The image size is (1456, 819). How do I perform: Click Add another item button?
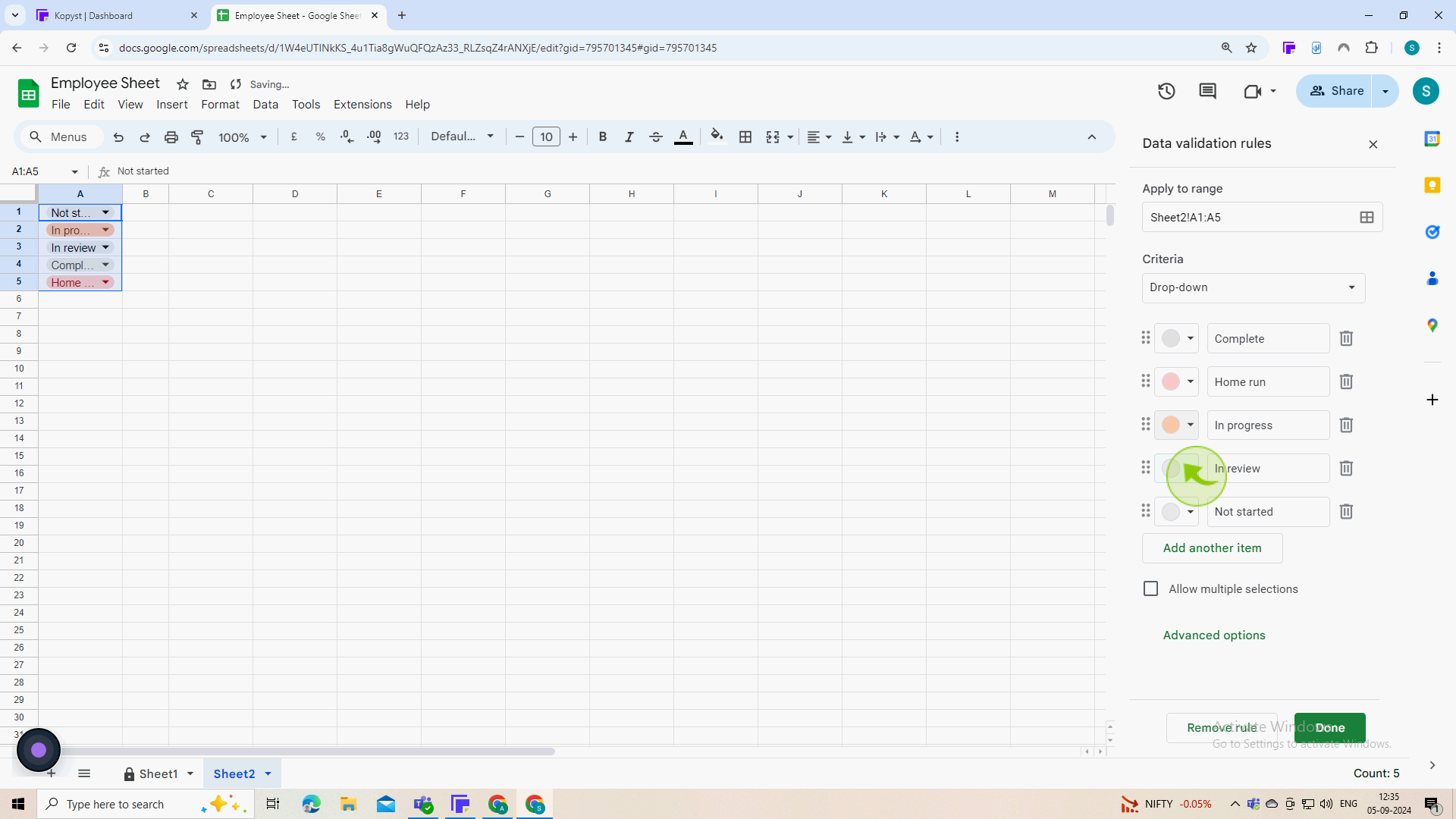pos(1212,548)
